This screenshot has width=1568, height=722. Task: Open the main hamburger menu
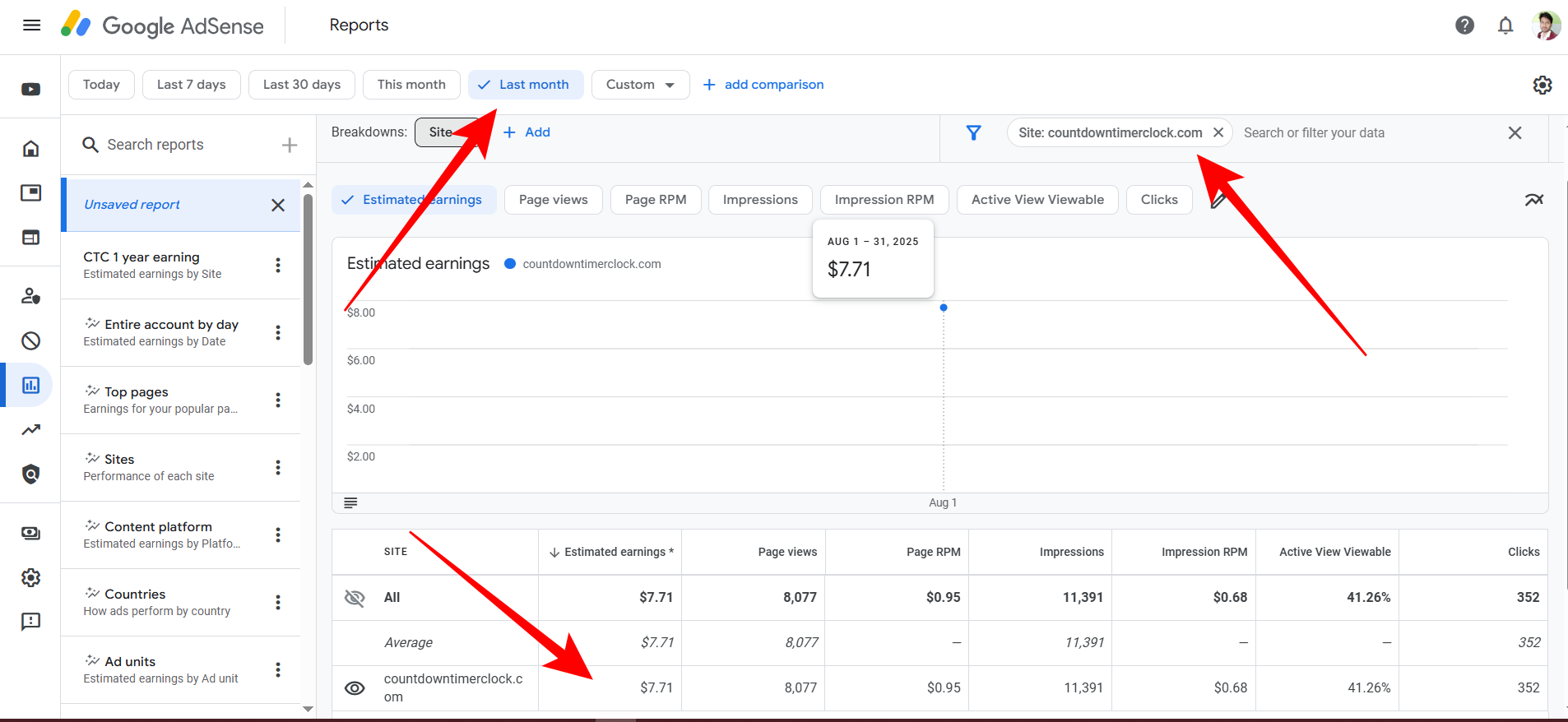click(x=31, y=25)
